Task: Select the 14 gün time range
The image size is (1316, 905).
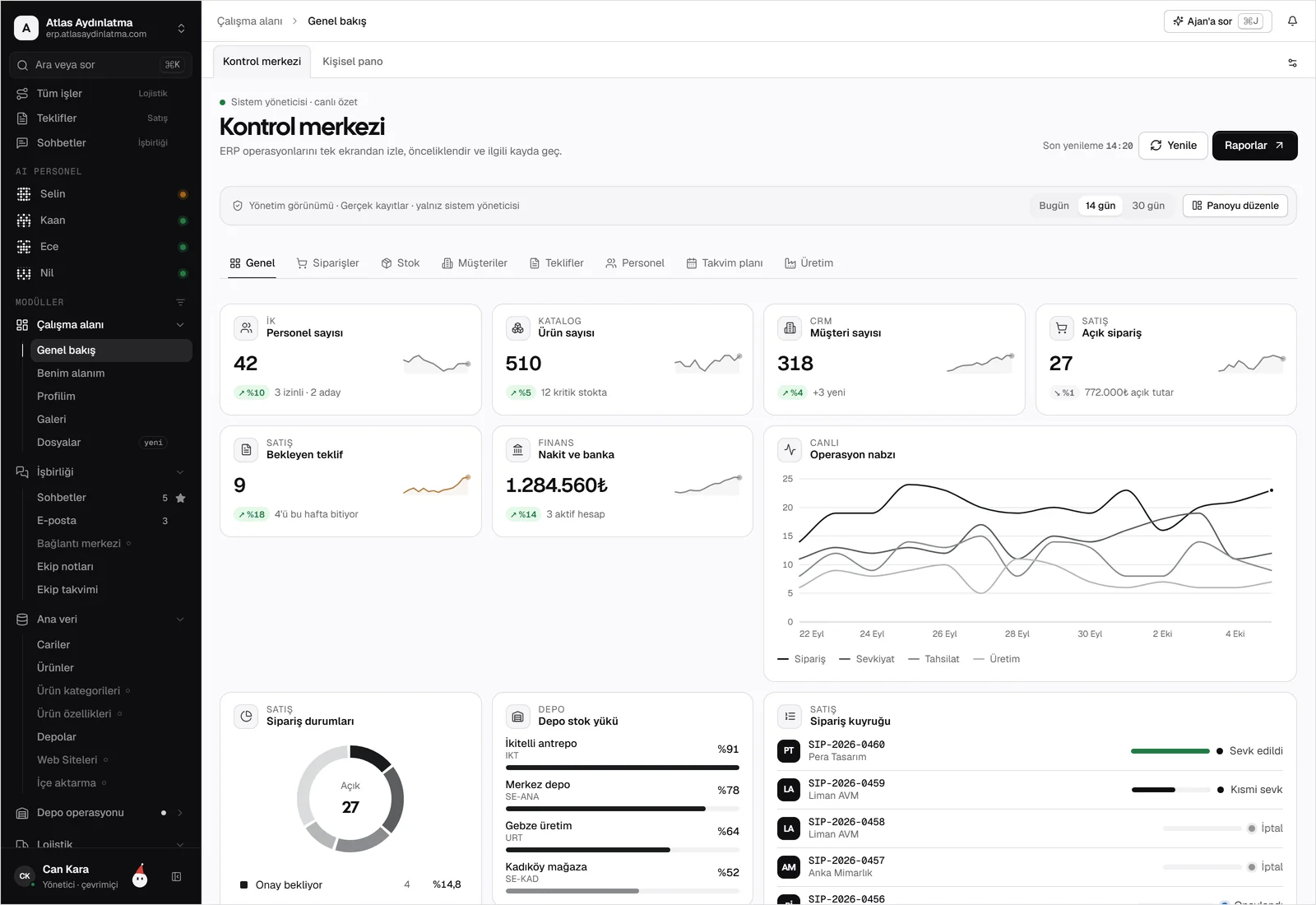Action: pos(1101,206)
